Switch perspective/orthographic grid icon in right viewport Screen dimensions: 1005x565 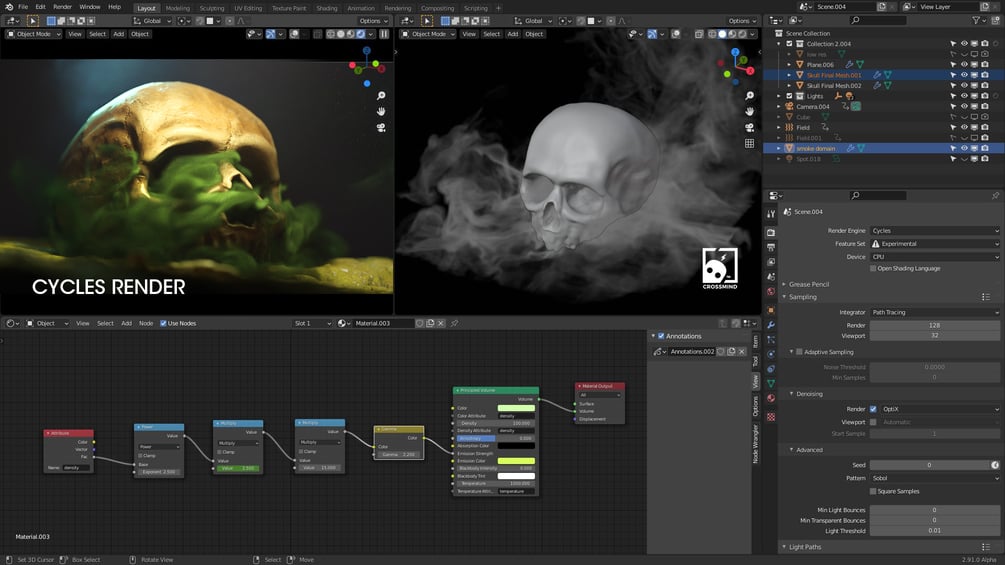point(749,143)
